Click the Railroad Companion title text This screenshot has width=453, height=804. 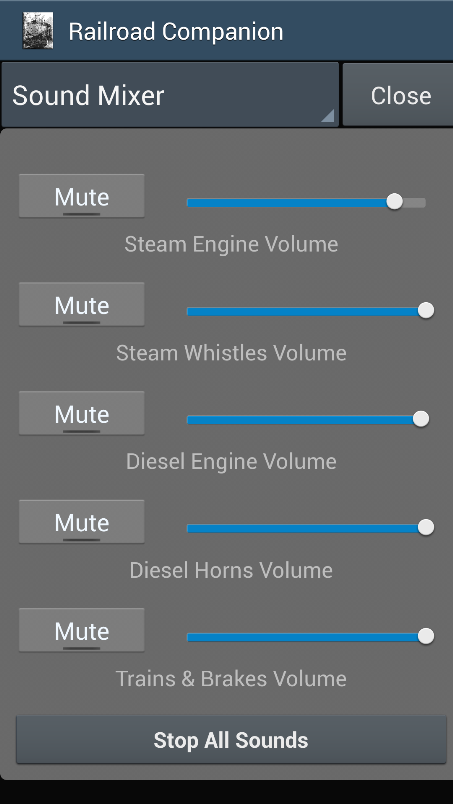click(175, 32)
